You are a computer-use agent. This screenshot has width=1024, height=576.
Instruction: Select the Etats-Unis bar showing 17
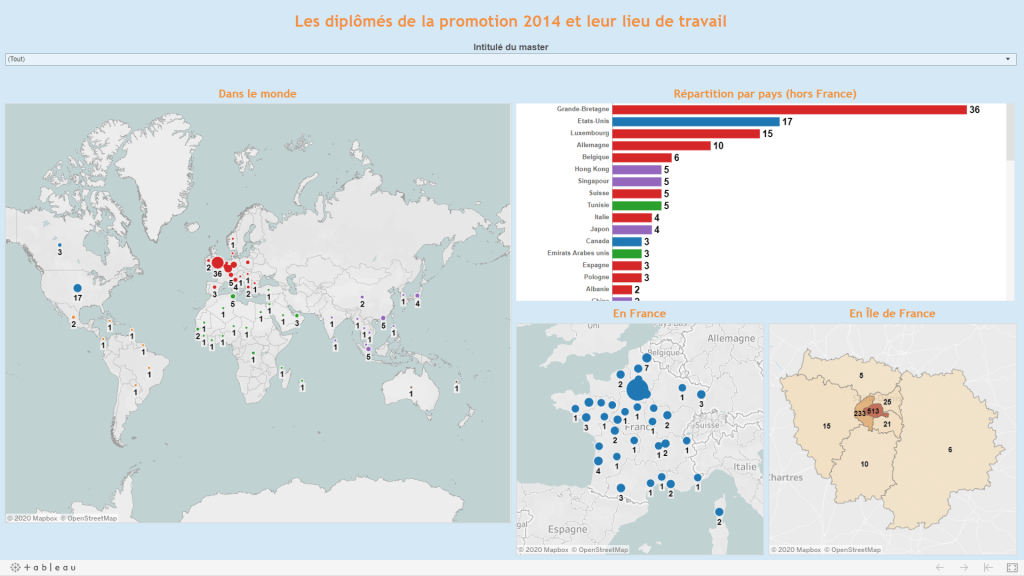(x=694, y=123)
